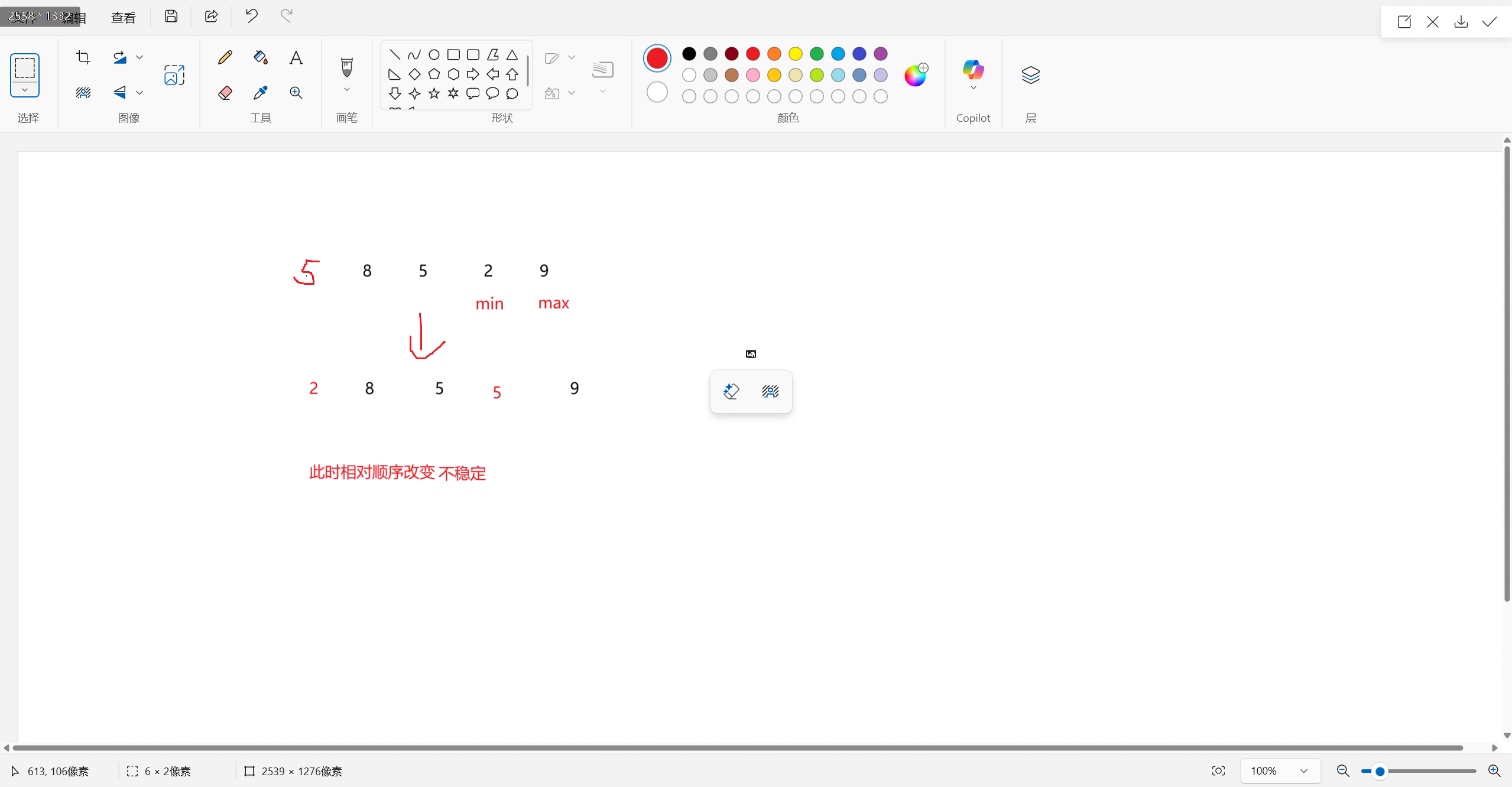This screenshot has width=1512, height=787.
Task: Click the Save icon
Action: [171, 16]
